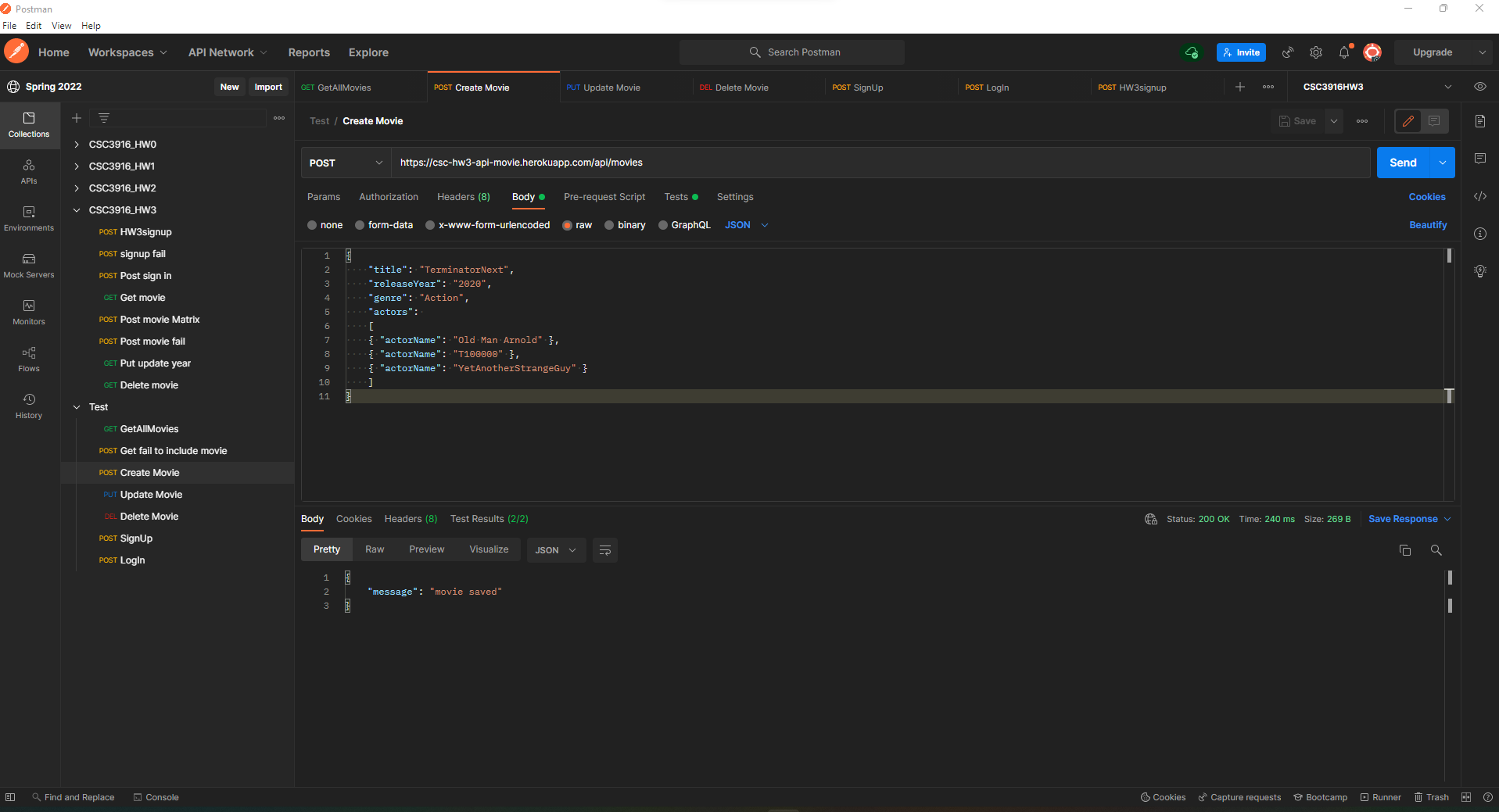This screenshot has height=812, width=1499.
Task: Open the POST method dropdown
Action: pyautogui.click(x=346, y=163)
